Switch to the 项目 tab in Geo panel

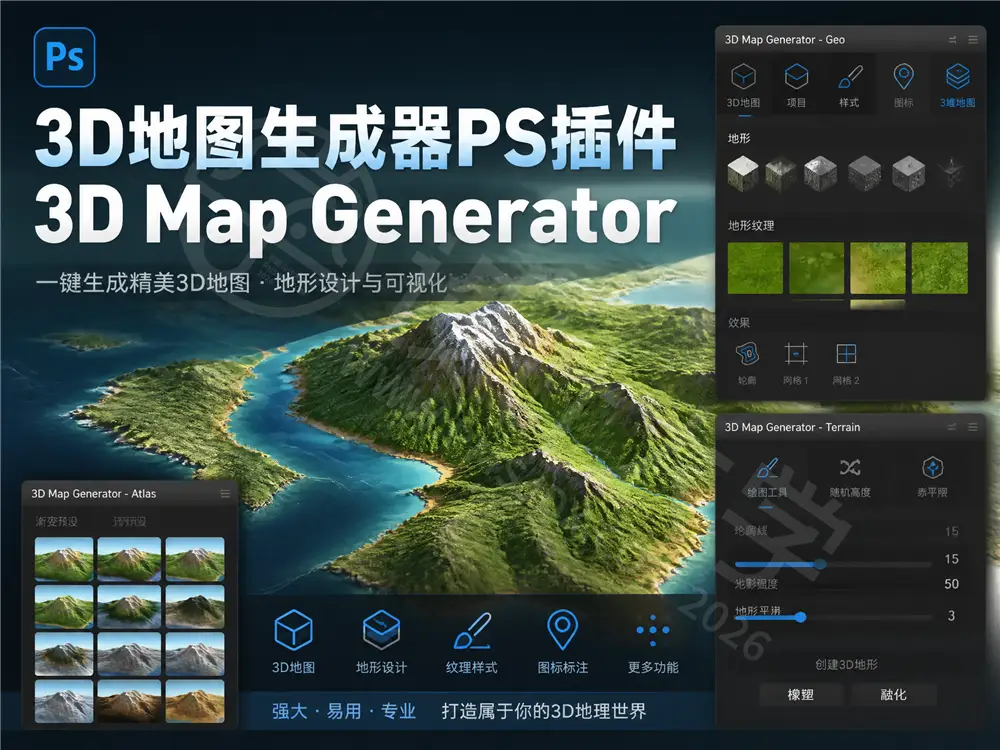tap(796, 85)
